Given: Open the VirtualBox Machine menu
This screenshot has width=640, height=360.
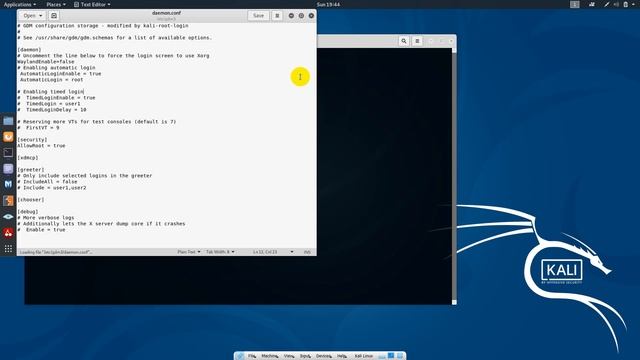Looking at the screenshot, I should tap(269, 356).
